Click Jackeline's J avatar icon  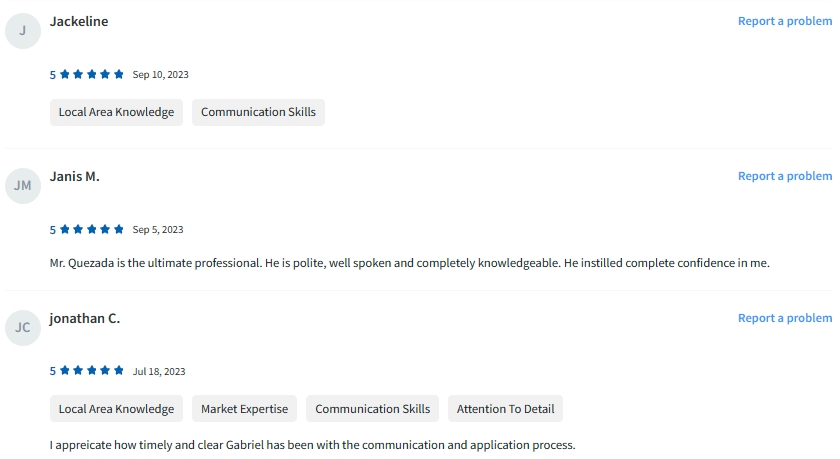pos(23,30)
